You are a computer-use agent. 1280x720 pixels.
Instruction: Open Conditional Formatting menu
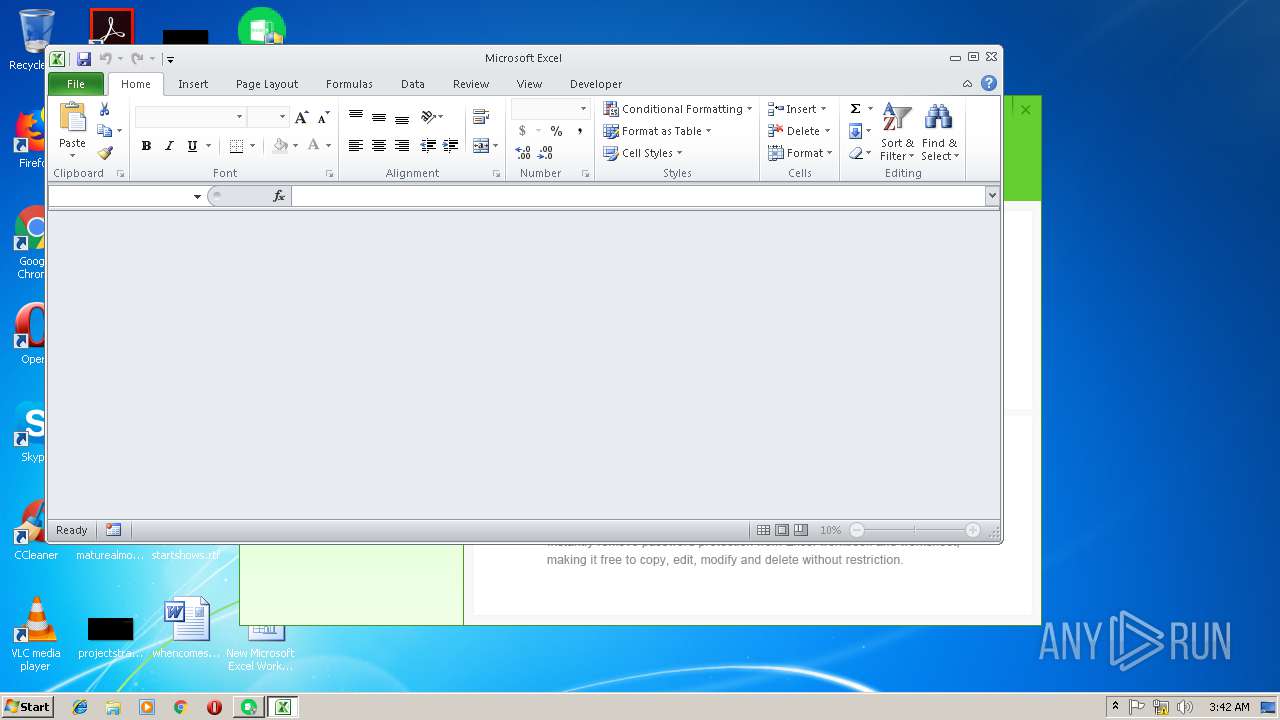pyautogui.click(x=677, y=109)
